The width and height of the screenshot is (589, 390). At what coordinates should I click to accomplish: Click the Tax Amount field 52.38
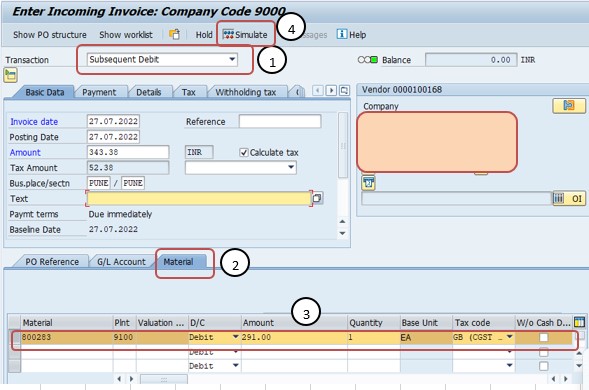click(128, 168)
